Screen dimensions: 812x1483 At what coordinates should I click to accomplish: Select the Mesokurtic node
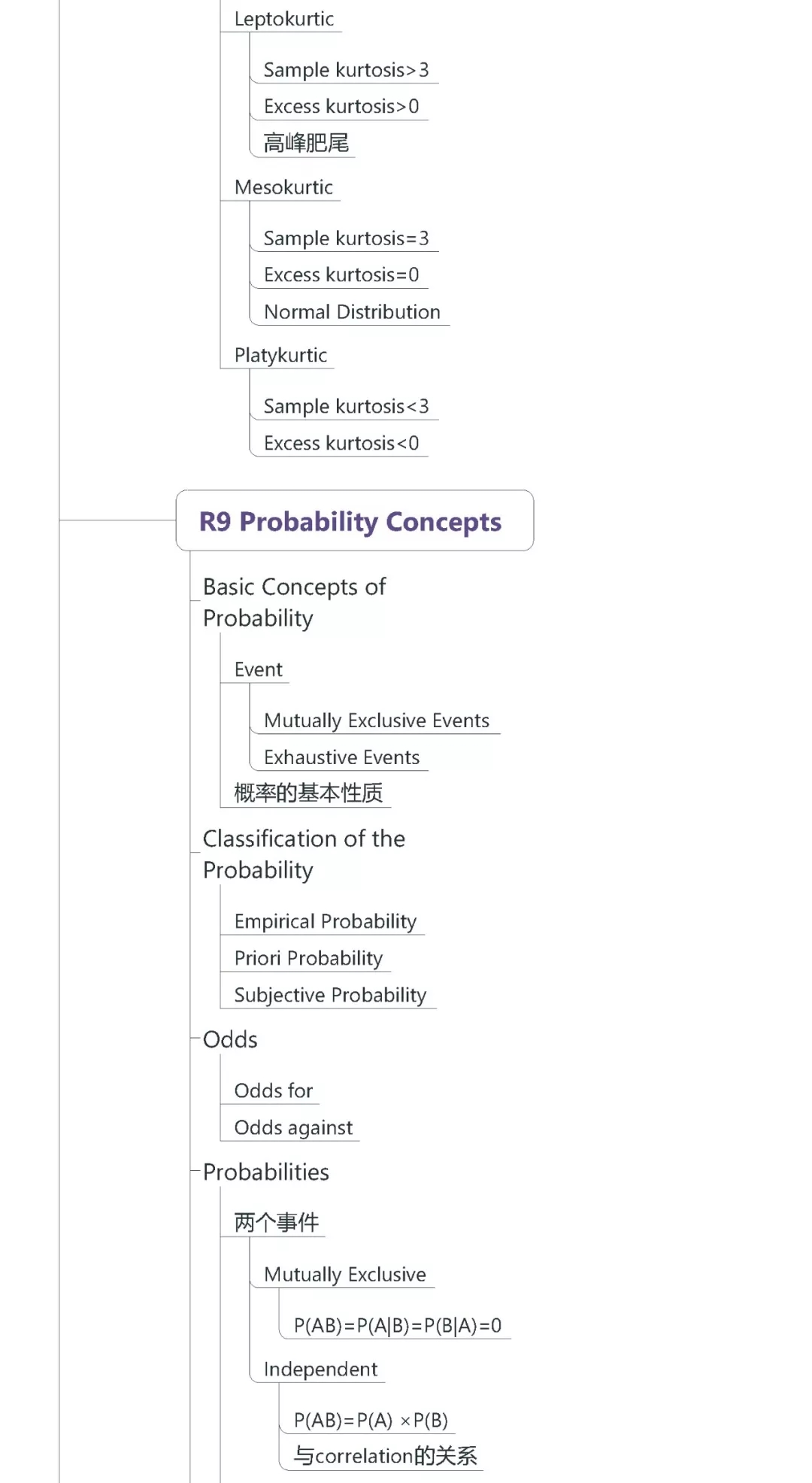pos(283,187)
